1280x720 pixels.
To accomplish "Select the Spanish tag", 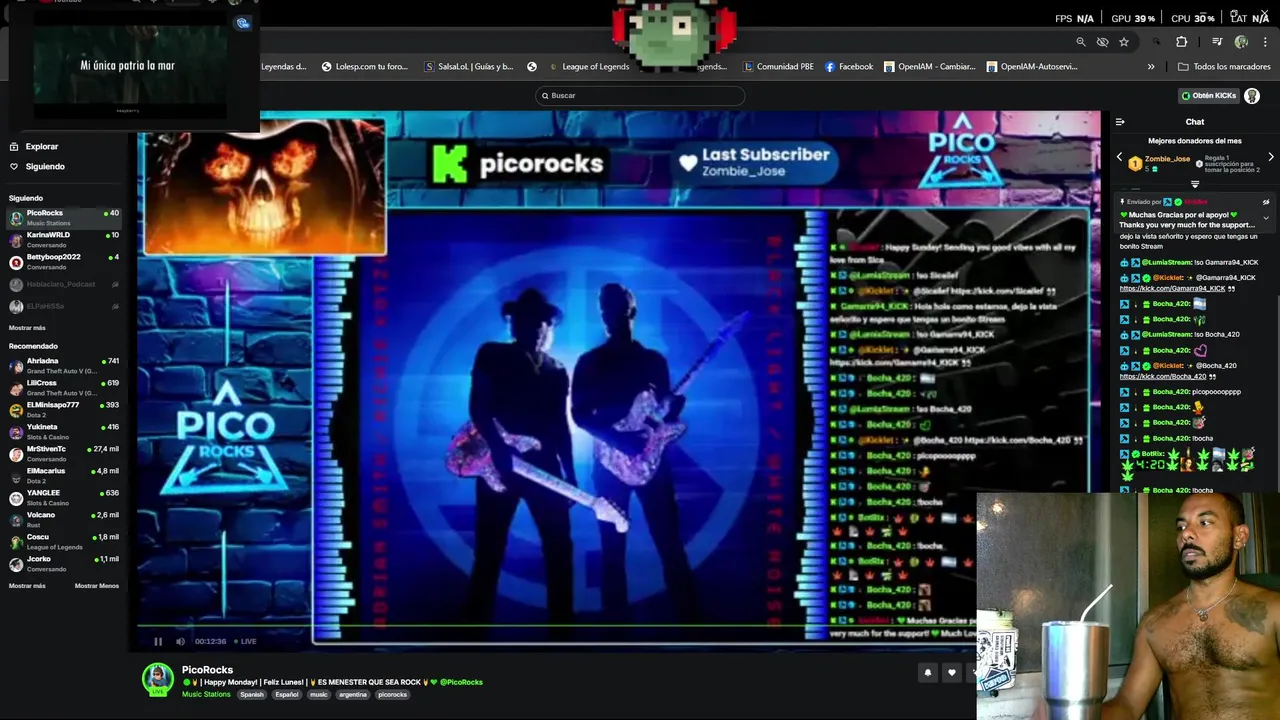I will [252, 695].
